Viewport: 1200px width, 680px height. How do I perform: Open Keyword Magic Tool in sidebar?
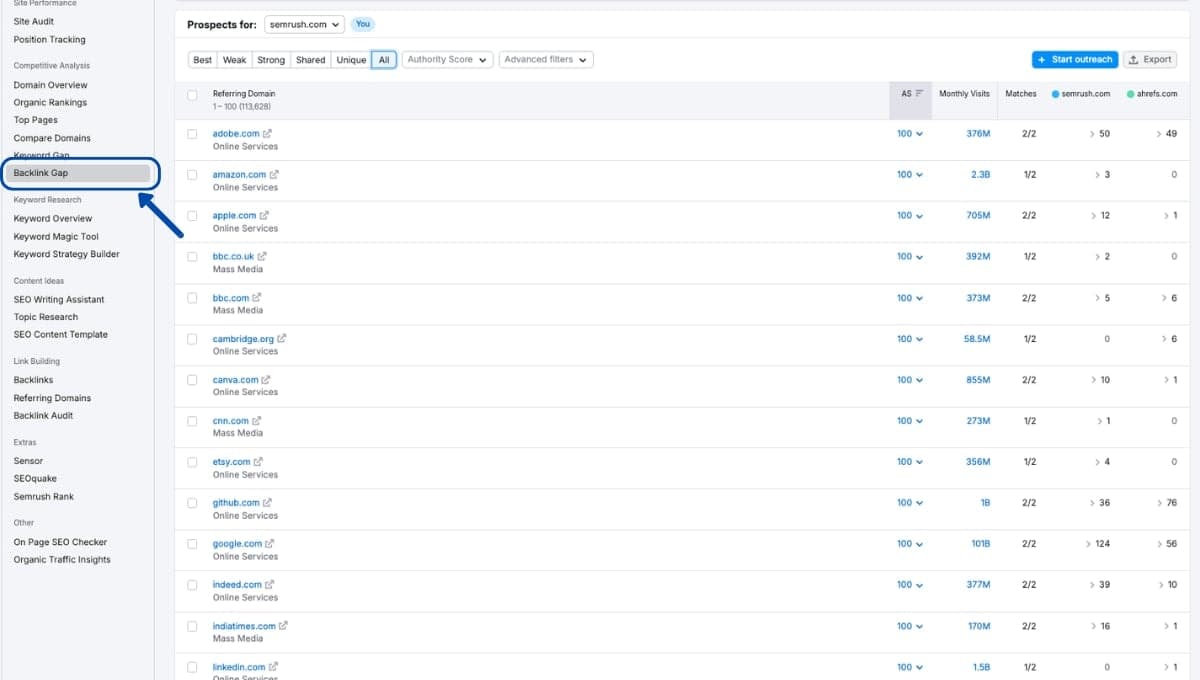[x=56, y=237]
